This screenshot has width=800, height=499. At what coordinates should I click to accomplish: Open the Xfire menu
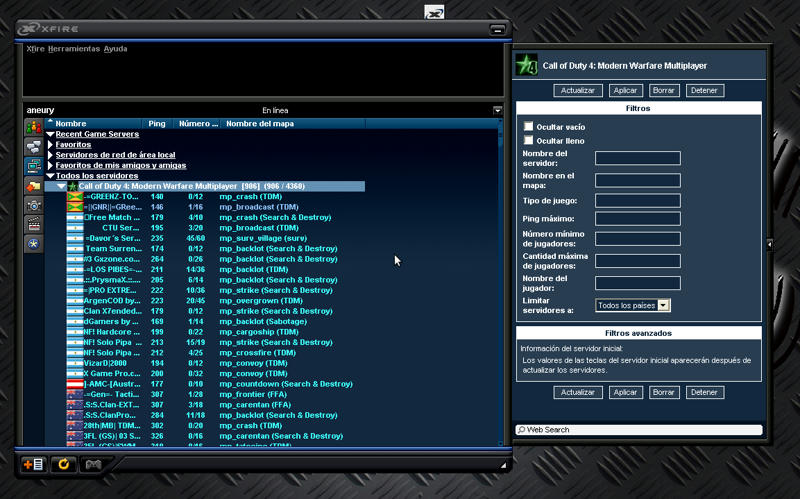pyautogui.click(x=35, y=48)
